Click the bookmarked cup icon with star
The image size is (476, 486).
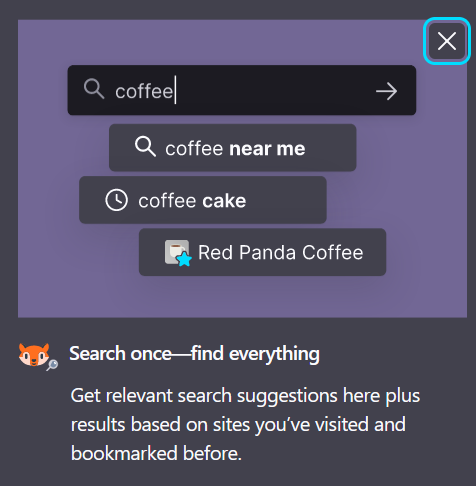click(x=178, y=253)
